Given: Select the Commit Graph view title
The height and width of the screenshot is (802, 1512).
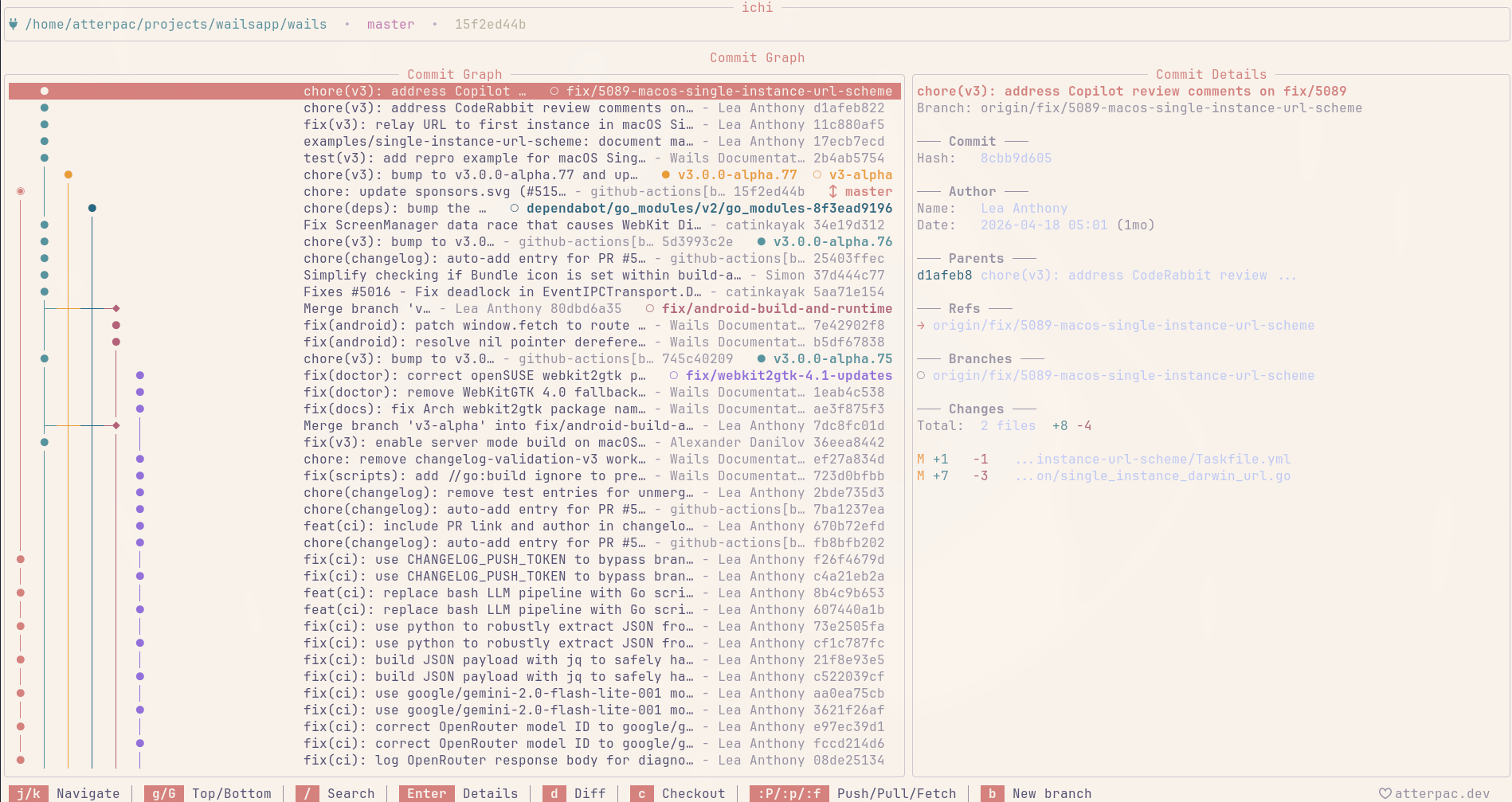Looking at the screenshot, I should [x=757, y=57].
